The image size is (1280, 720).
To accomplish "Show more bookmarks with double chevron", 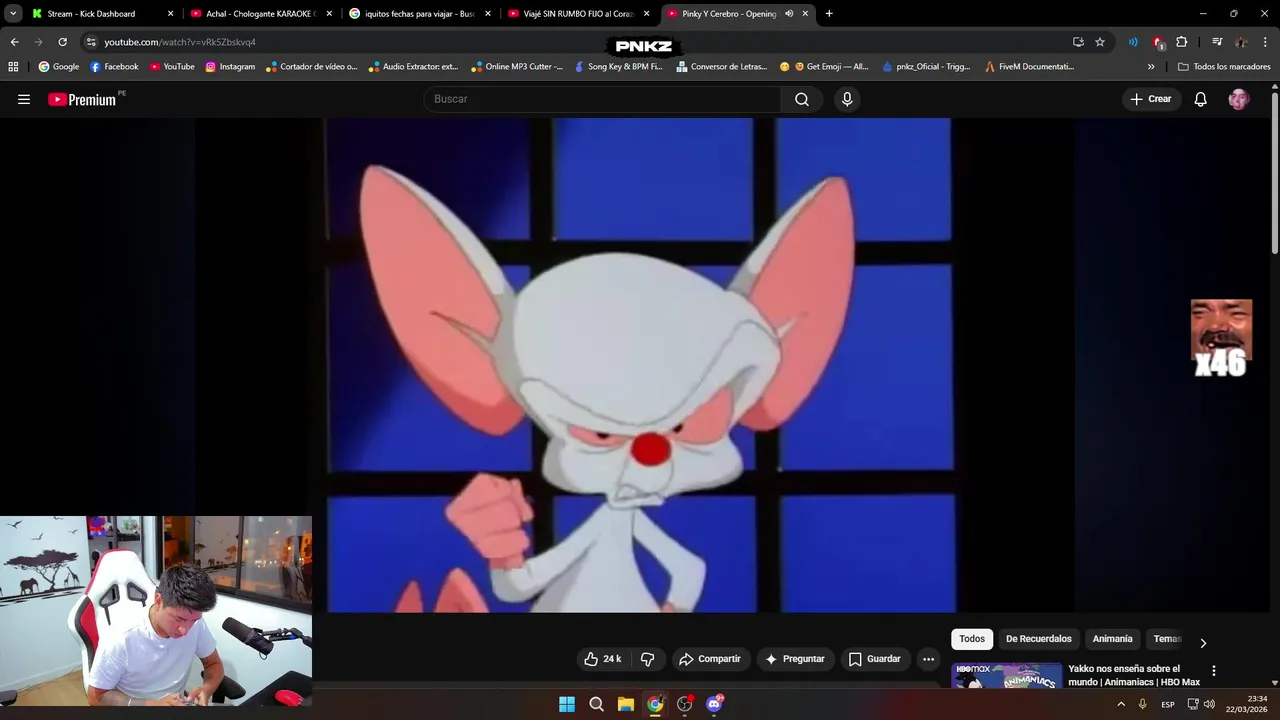I will pos(1151,67).
